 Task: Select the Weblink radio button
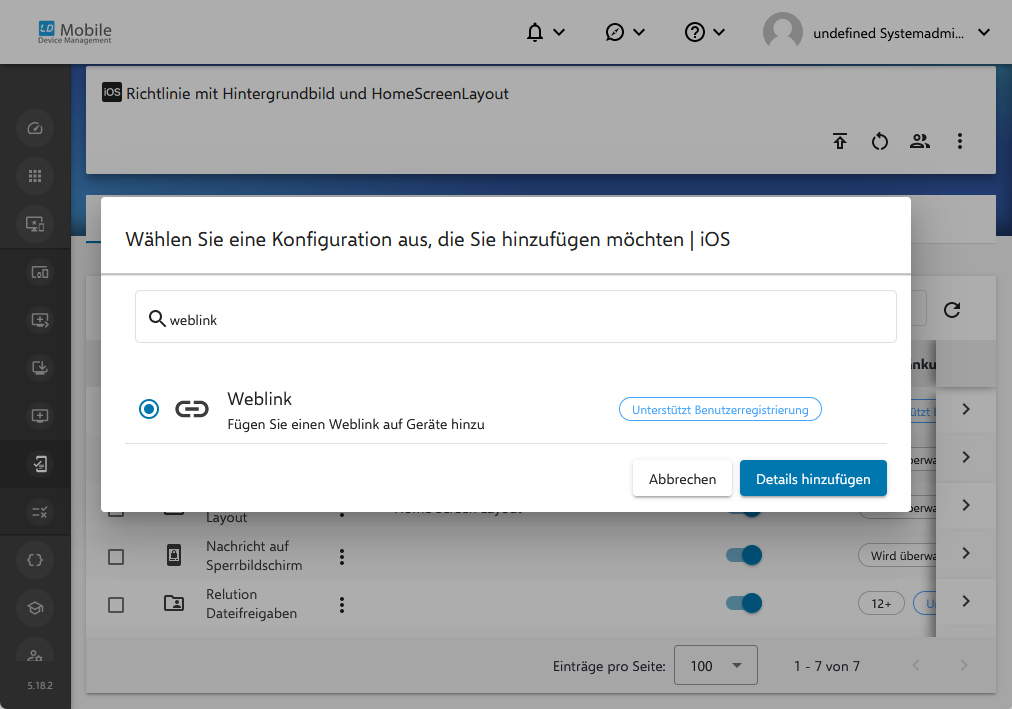click(x=149, y=409)
